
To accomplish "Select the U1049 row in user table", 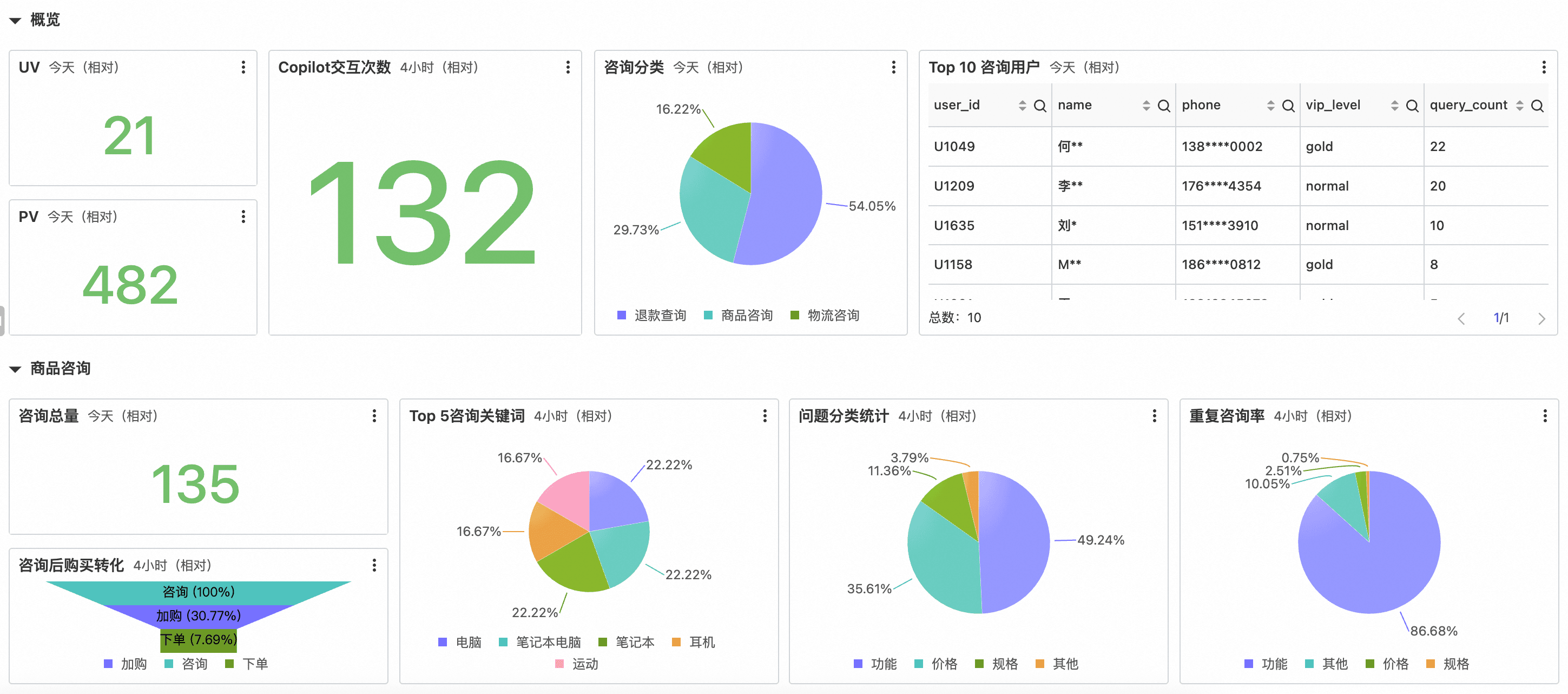I will pyautogui.click(x=1238, y=147).
